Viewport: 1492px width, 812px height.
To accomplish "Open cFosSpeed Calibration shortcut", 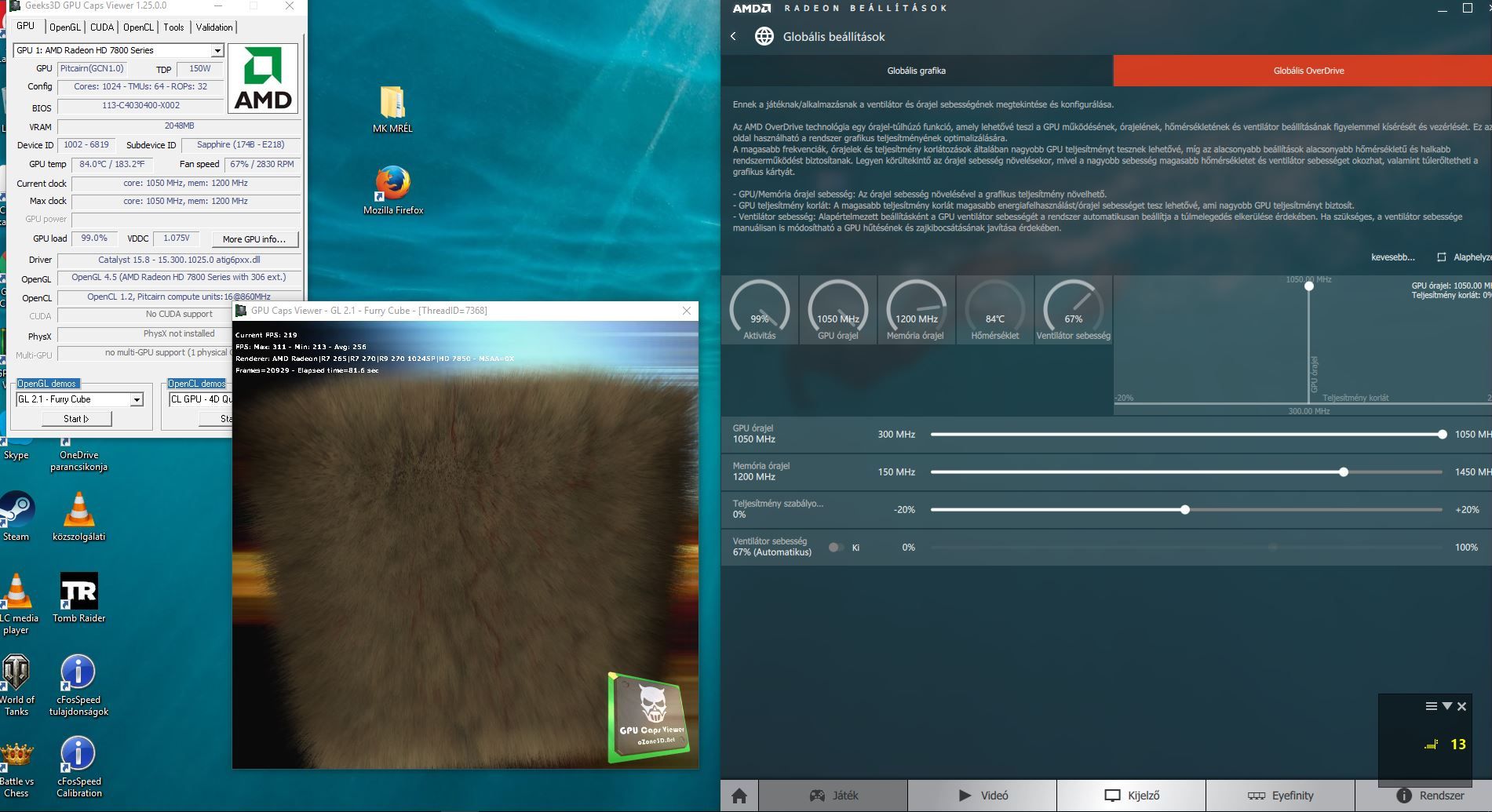I will [x=78, y=766].
